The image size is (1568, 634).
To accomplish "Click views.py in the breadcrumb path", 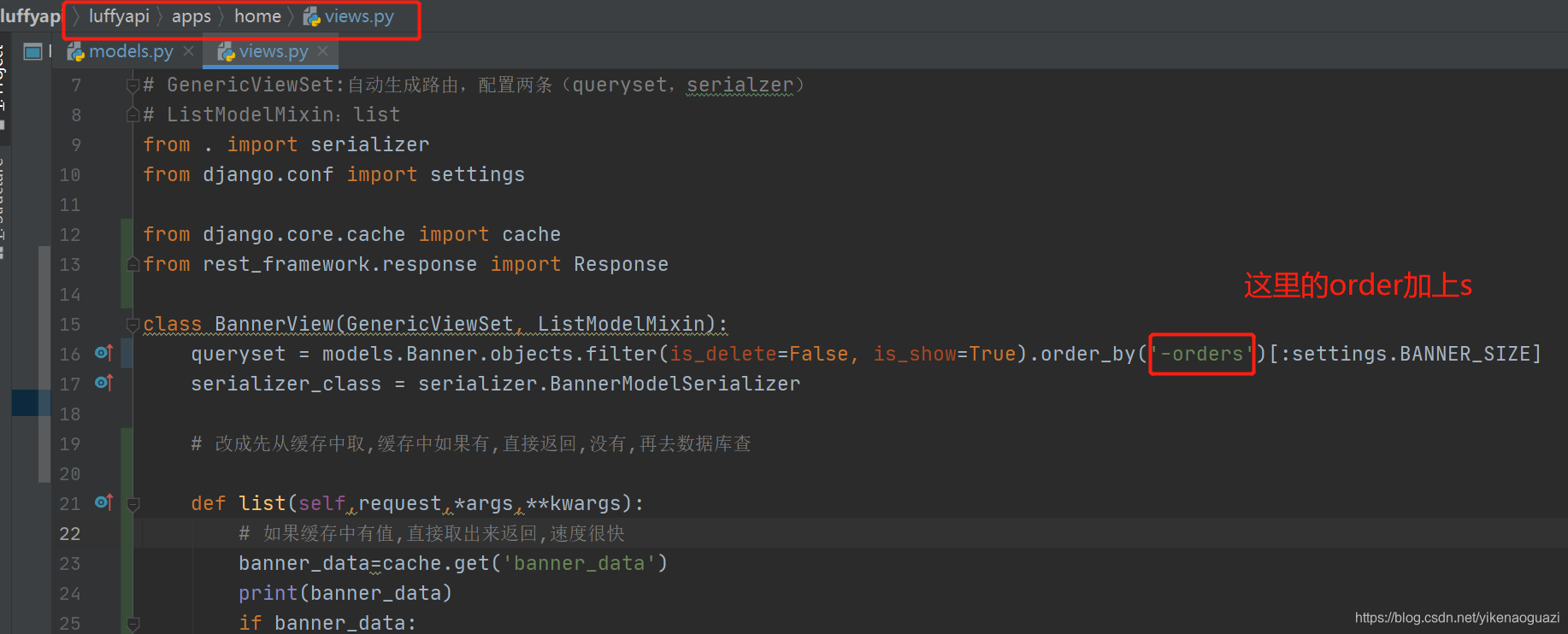I will [x=359, y=16].
